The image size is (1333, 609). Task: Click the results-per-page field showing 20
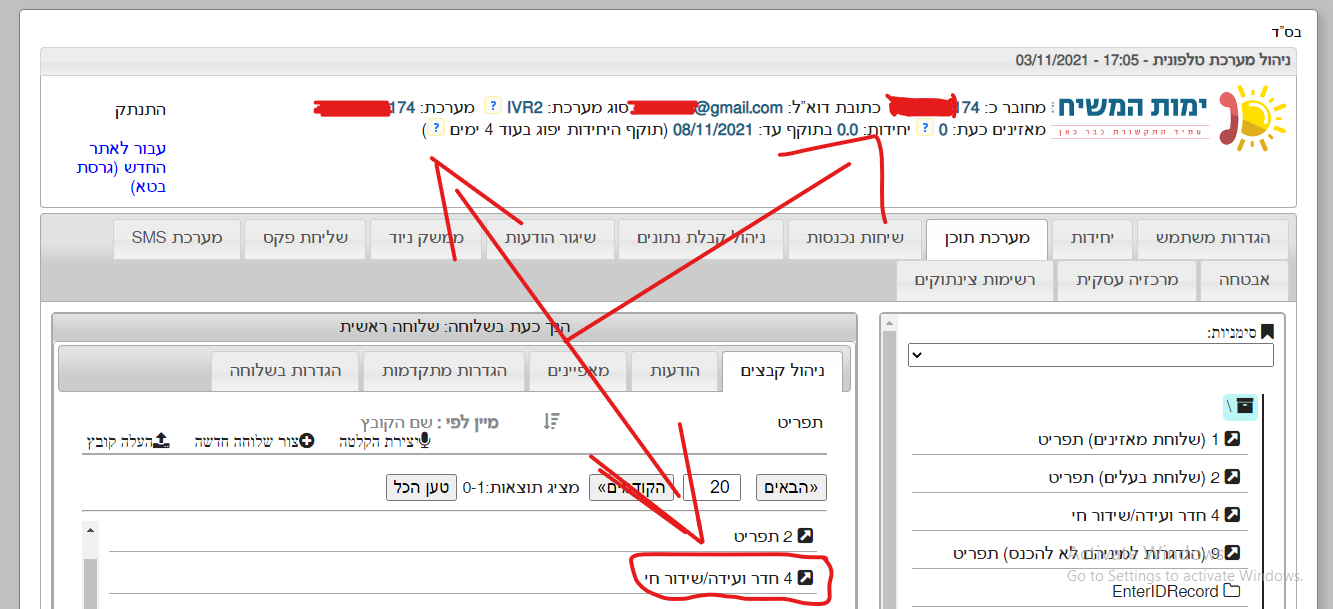[x=719, y=487]
